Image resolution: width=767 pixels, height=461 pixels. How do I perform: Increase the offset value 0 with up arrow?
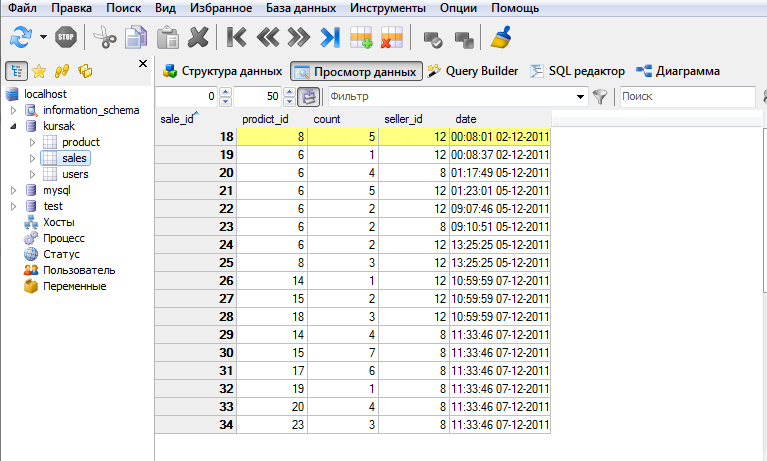pyautogui.click(x=226, y=92)
